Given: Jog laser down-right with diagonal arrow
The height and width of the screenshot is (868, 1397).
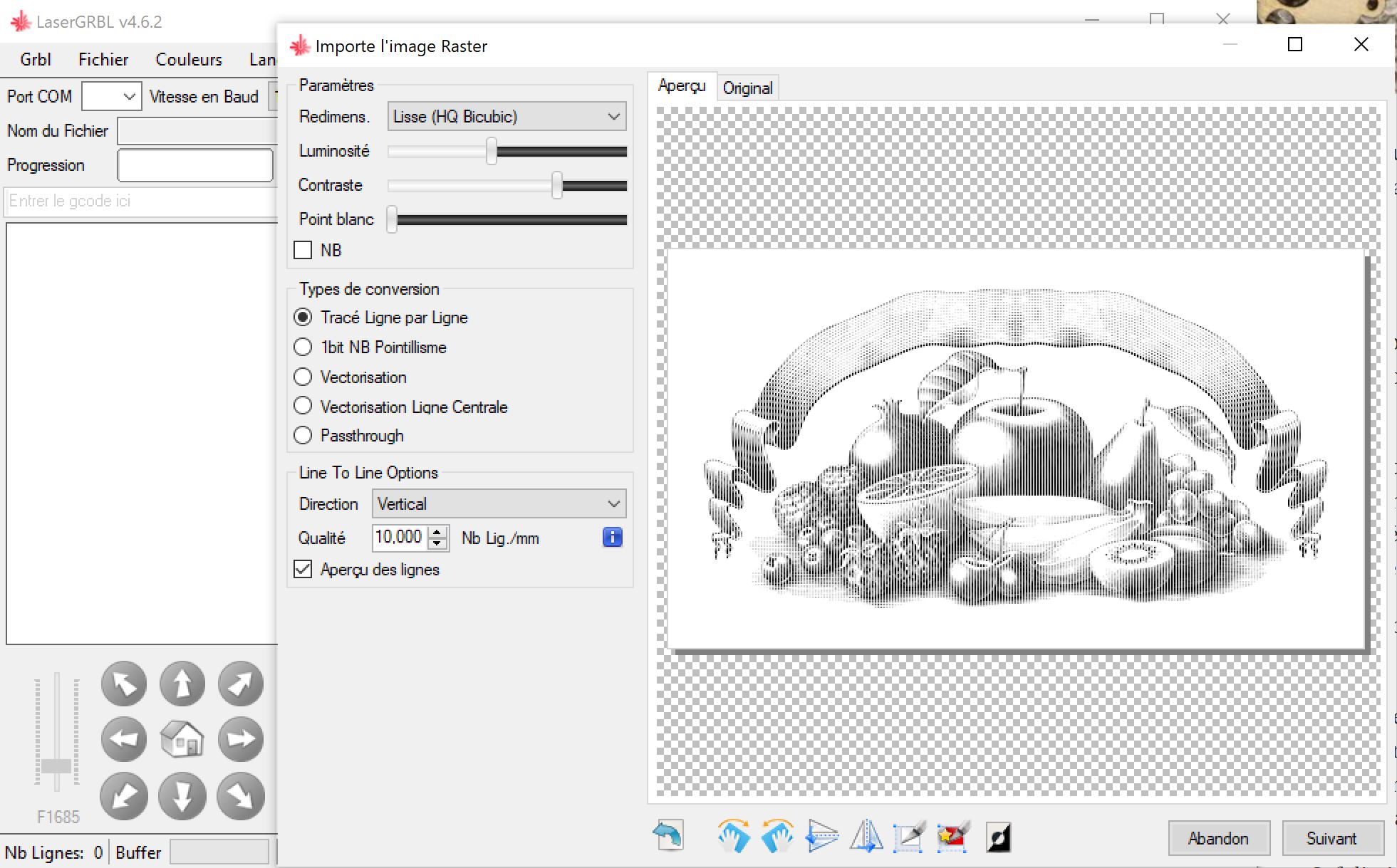Looking at the screenshot, I should (x=241, y=796).
